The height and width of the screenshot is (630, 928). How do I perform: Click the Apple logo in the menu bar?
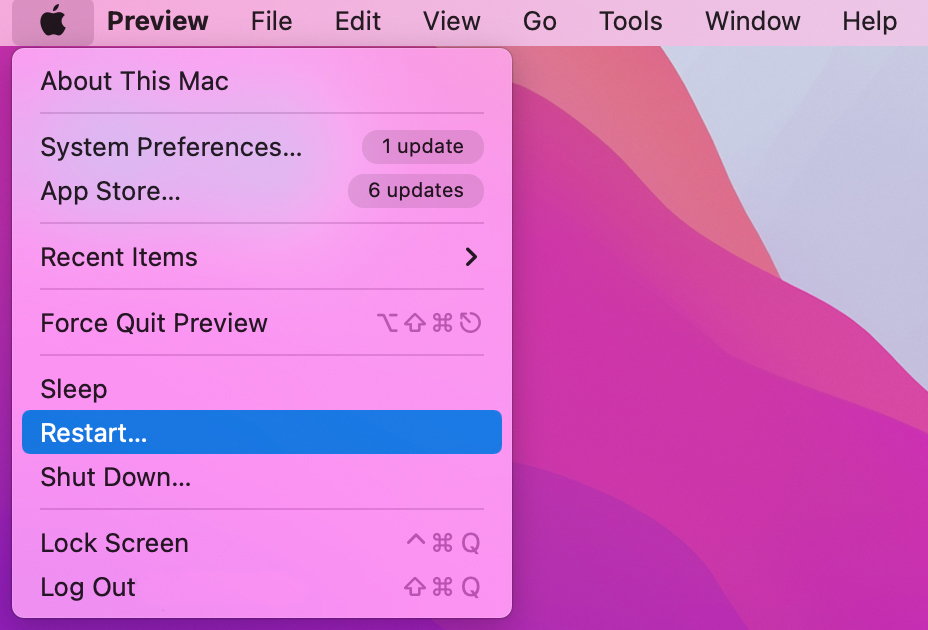coord(54,21)
